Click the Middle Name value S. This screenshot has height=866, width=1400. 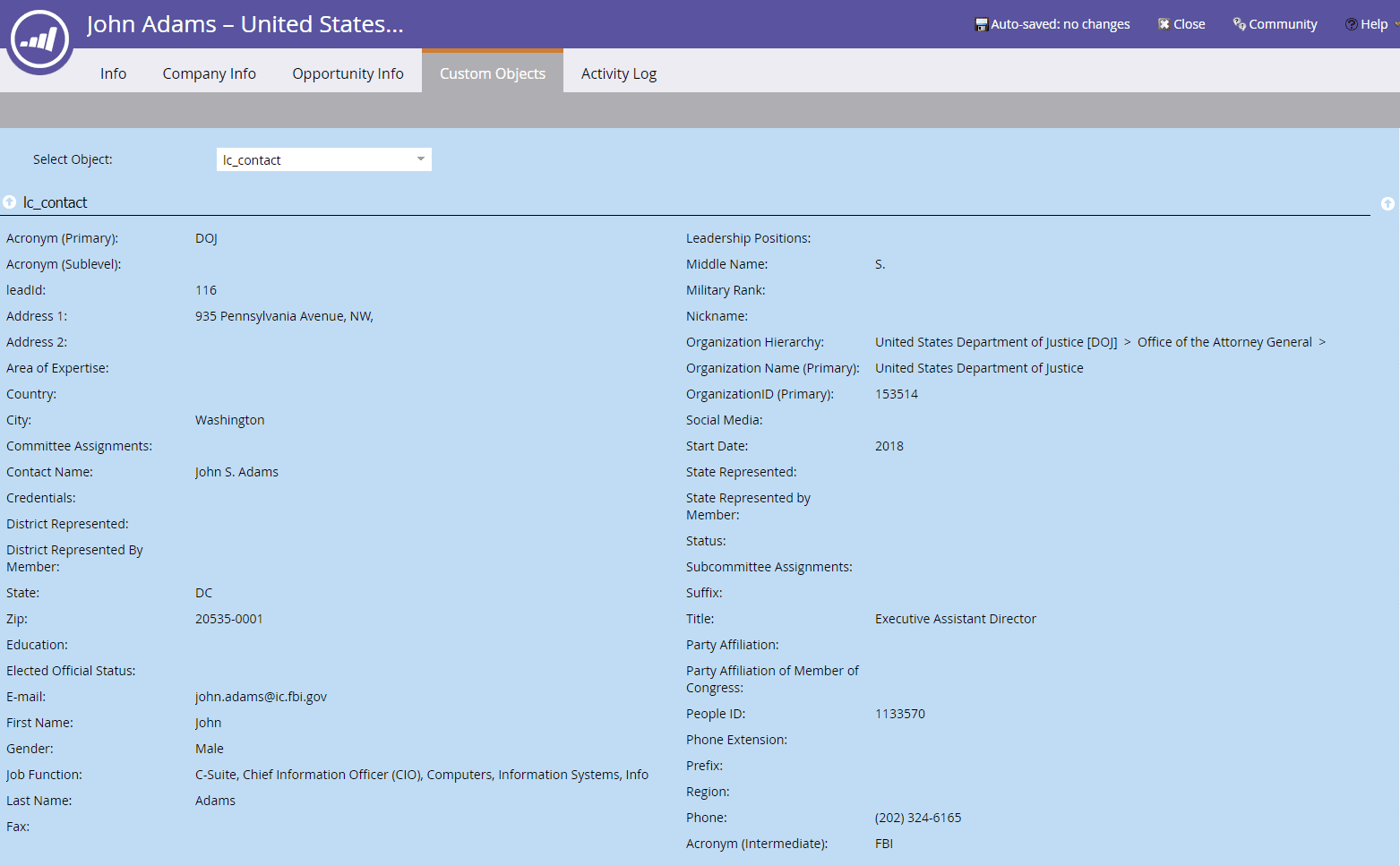[880, 264]
